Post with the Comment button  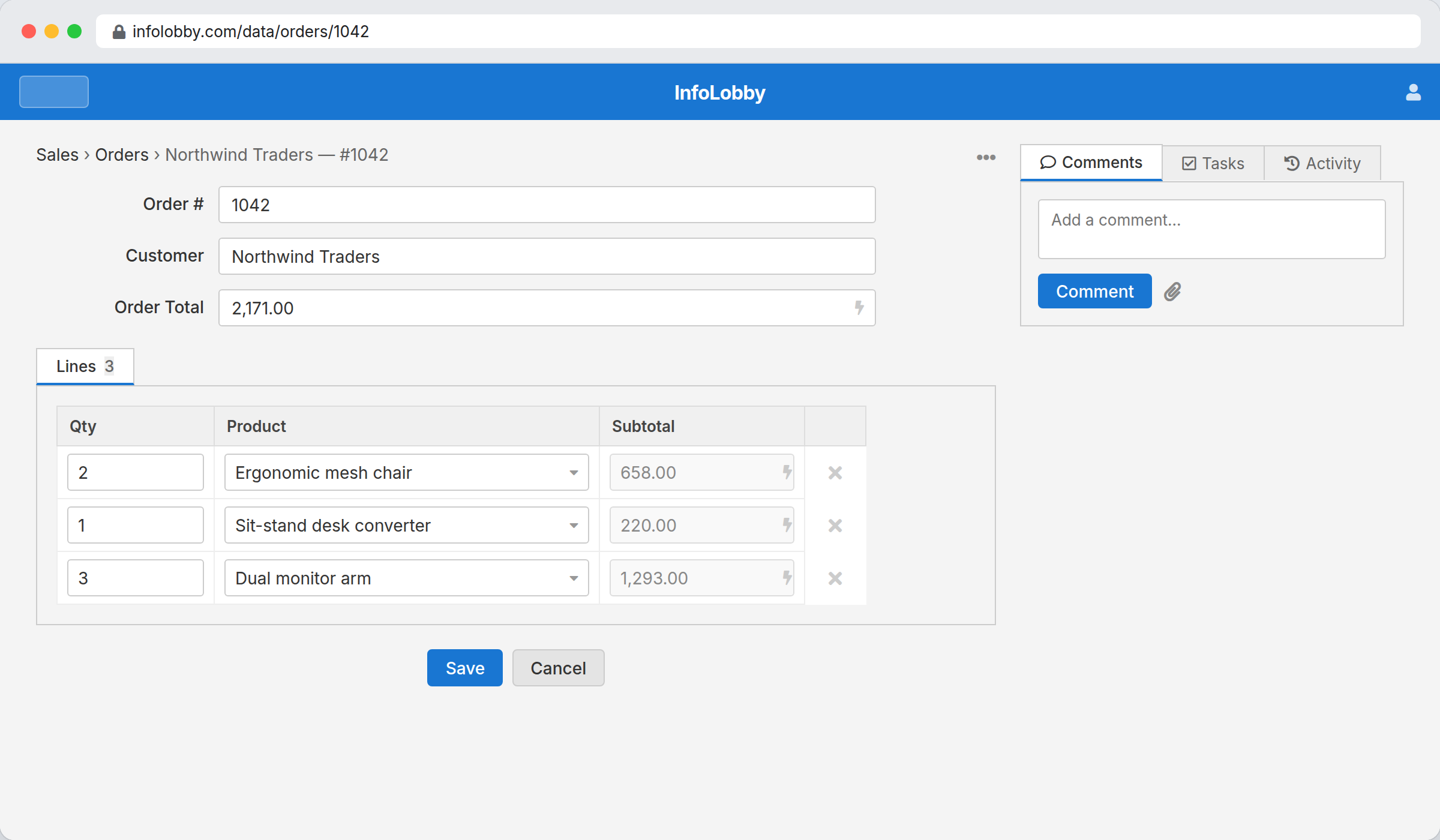pos(1094,291)
